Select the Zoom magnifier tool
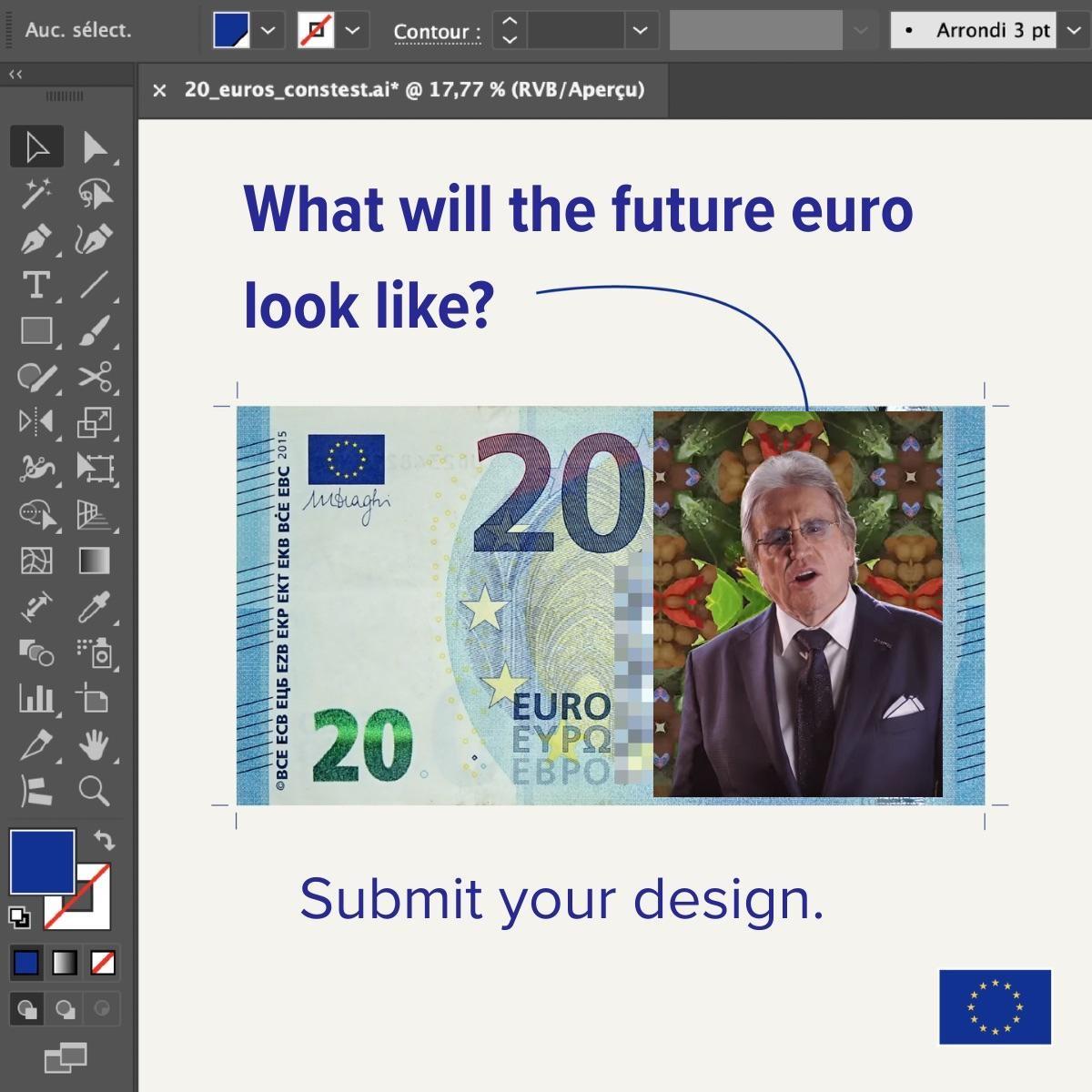The height and width of the screenshot is (1092, 1092). (x=94, y=791)
